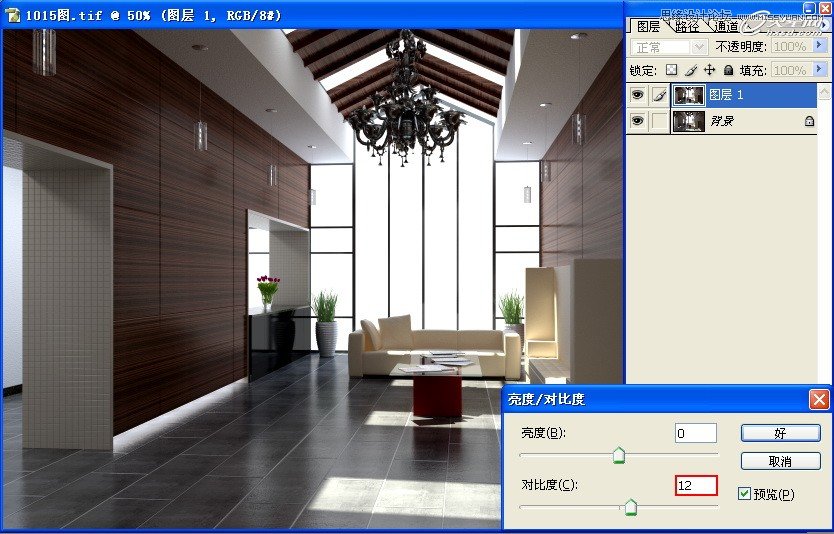Hide the 背景 layer eye icon
The image size is (834, 534).
pyautogui.click(x=637, y=121)
